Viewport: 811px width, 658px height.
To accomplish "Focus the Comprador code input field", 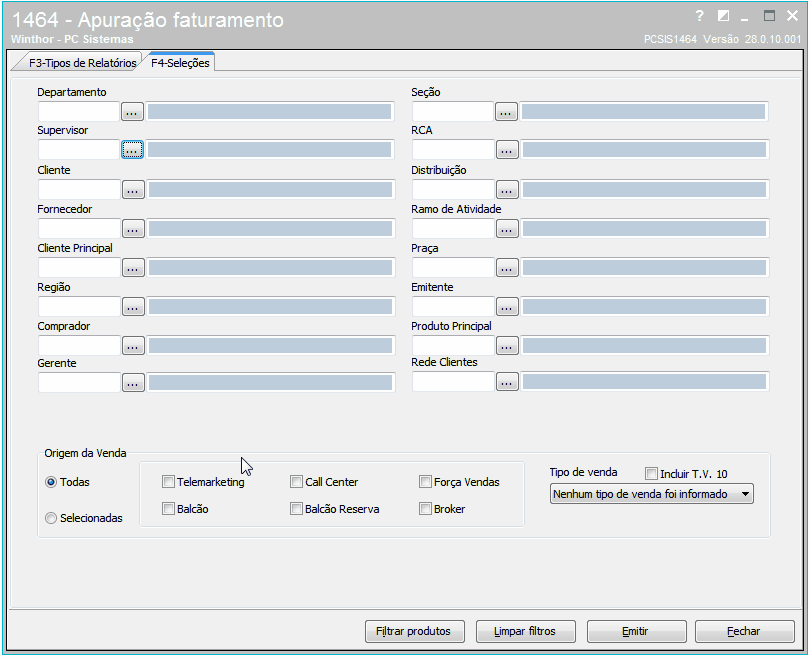I will (x=79, y=346).
